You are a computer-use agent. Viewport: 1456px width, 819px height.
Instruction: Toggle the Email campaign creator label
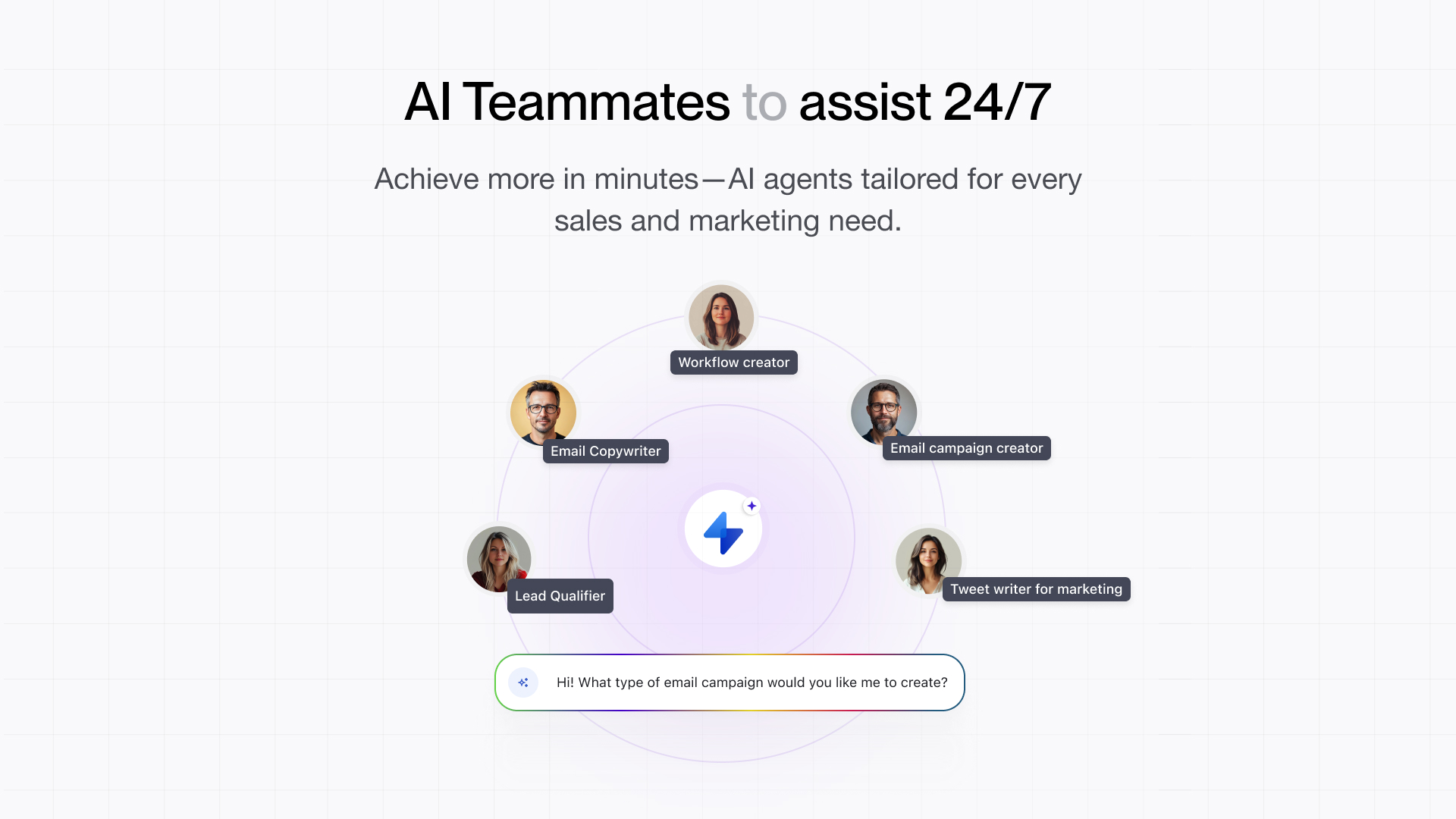click(967, 447)
